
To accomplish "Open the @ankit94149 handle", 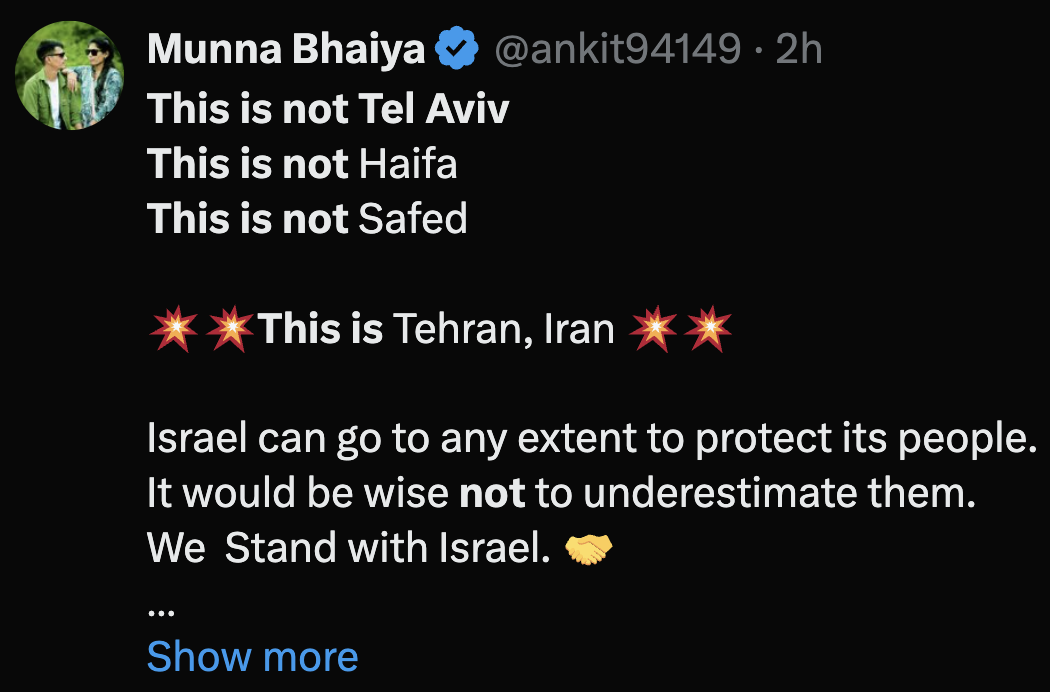I will click(619, 48).
